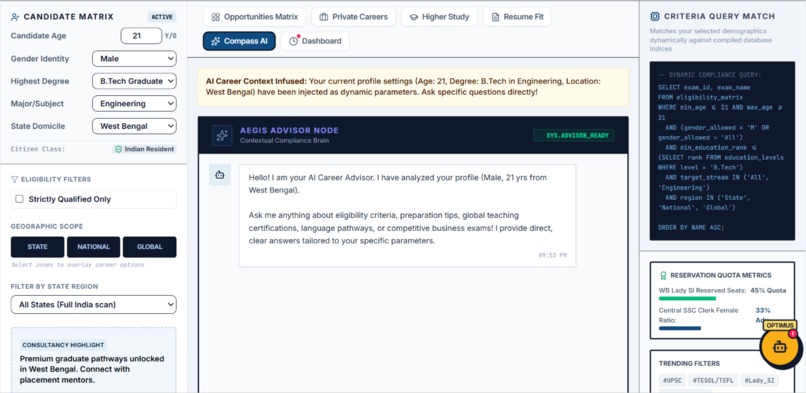Toggle the NATIONAL geographic scope

pyautogui.click(x=94, y=247)
